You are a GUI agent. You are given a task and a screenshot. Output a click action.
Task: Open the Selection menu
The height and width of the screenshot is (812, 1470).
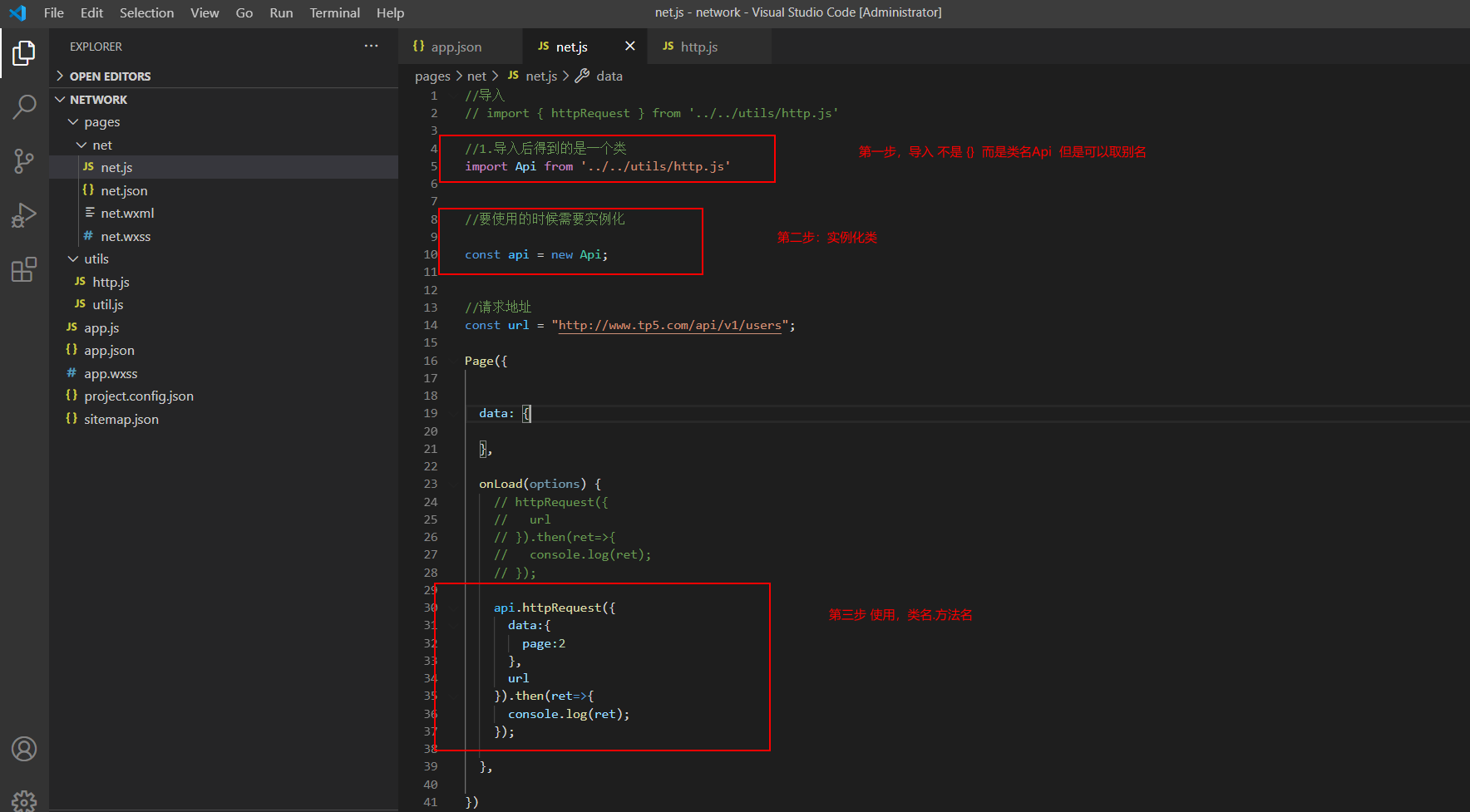click(x=147, y=12)
